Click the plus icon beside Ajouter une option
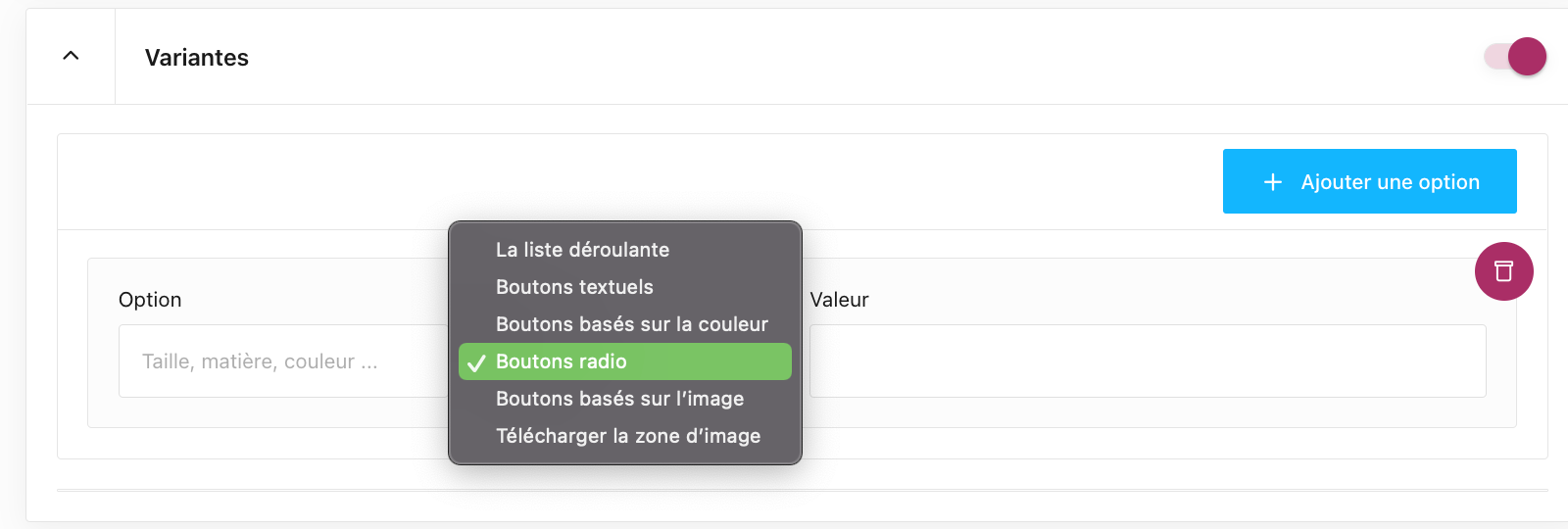 pyautogui.click(x=1272, y=182)
